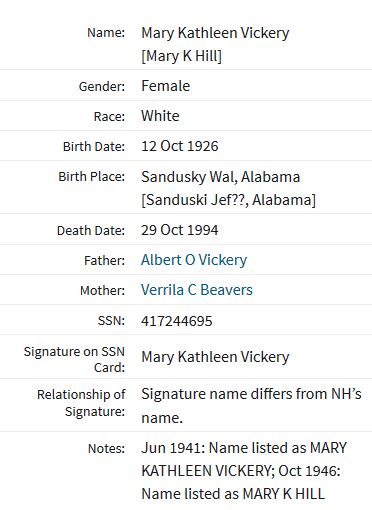Click the alternate birth place Sanduski Jef??, Alabama
This screenshot has width=372, height=510.
click(x=228, y=200)
